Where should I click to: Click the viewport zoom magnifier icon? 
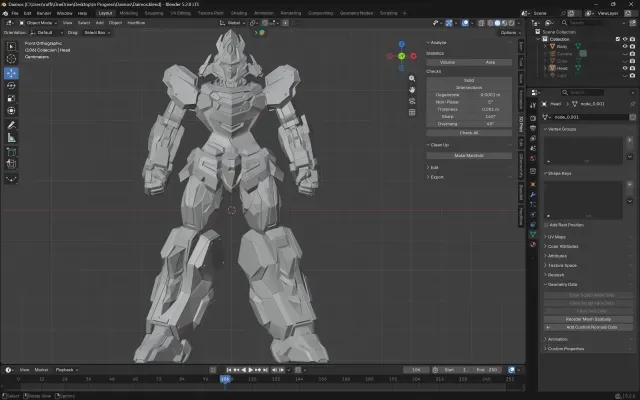[412, 78]
